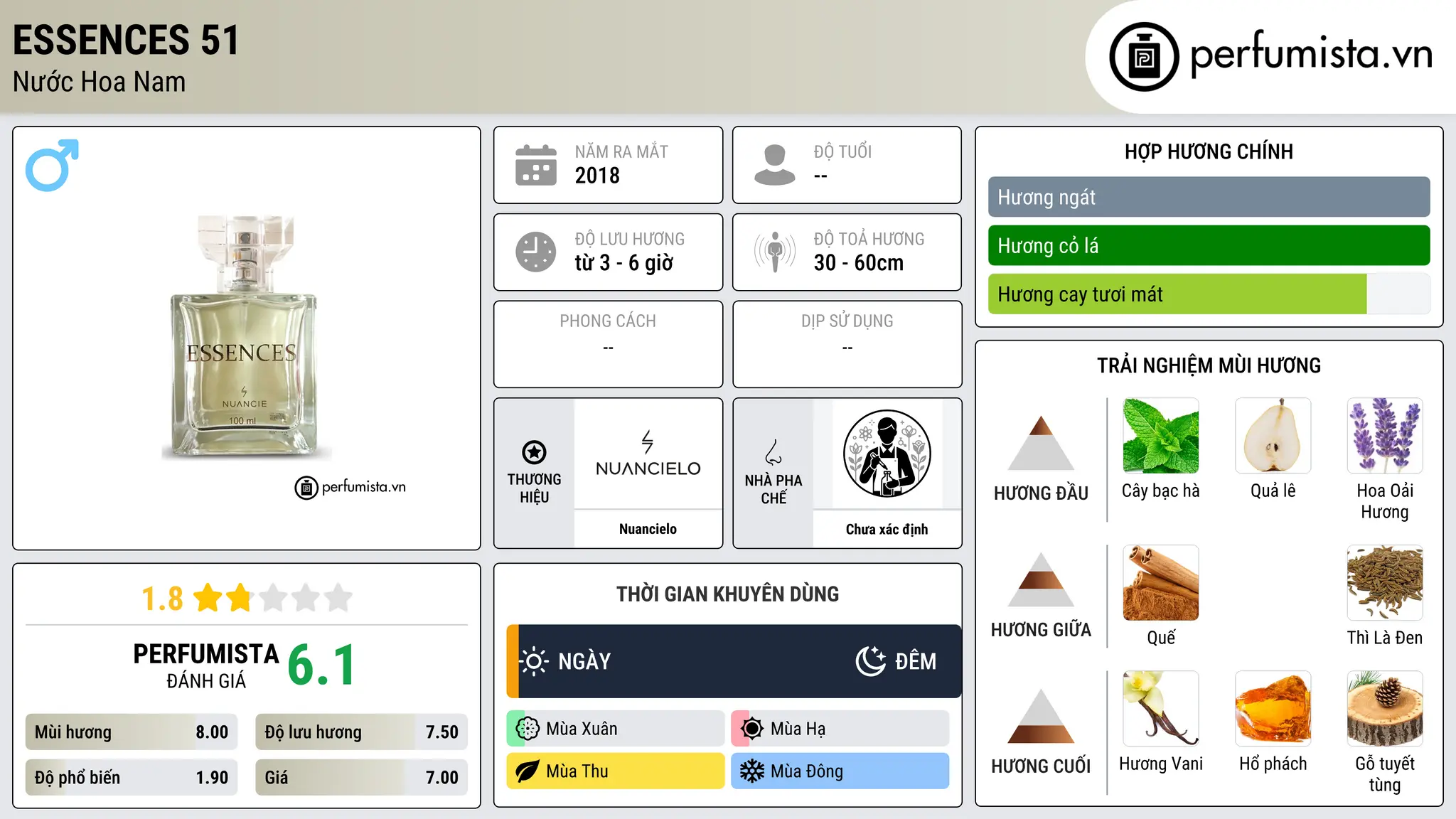Viewport: 1456px width, 819px height.
Task: Click the Giá 7.00 rating bar
Action: click(x=361, y=777)
